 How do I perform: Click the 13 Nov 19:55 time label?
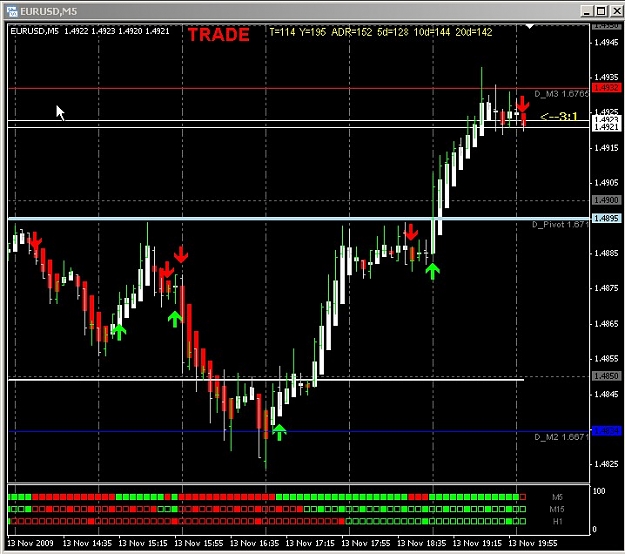coord(533,543)
